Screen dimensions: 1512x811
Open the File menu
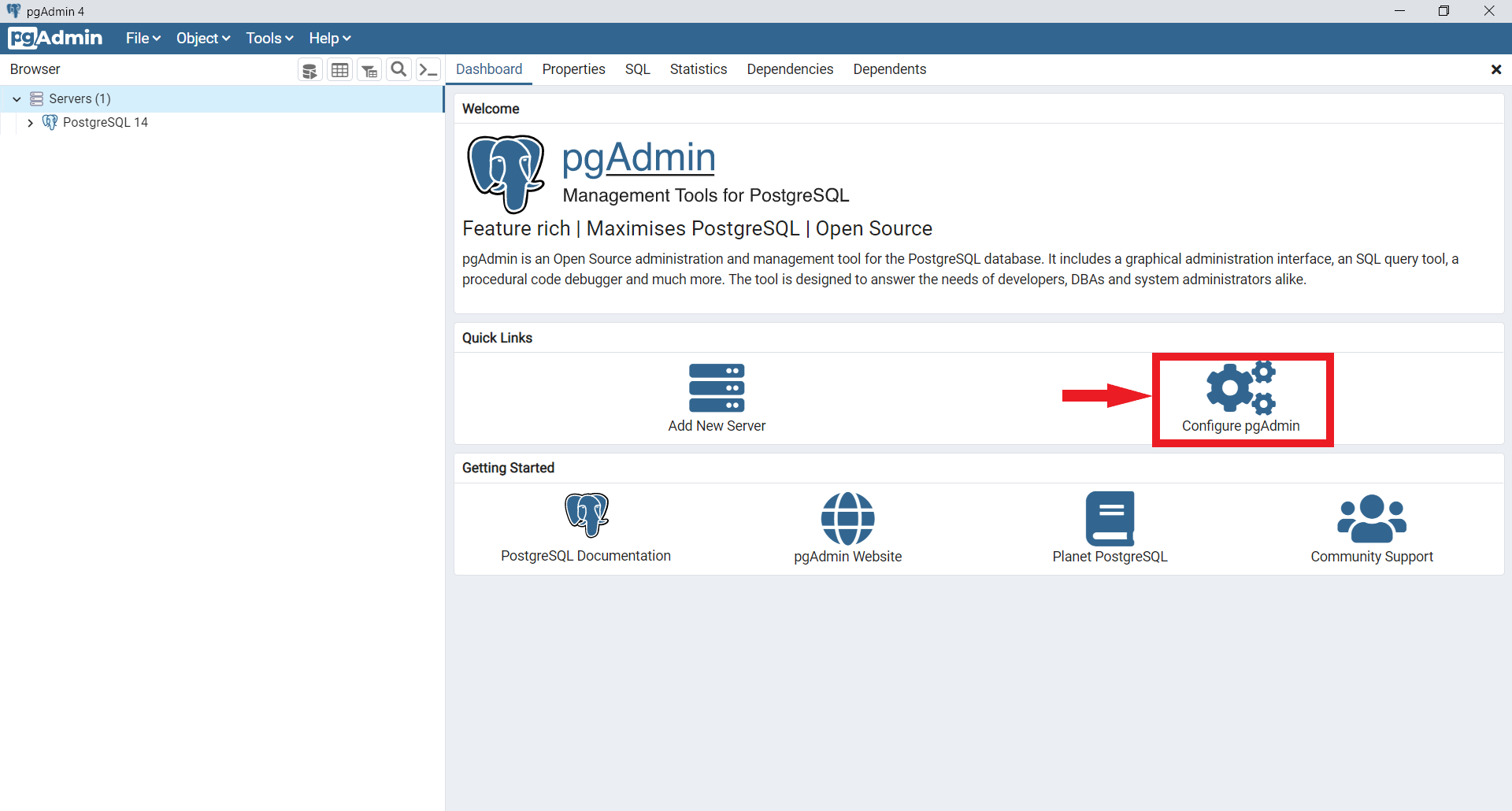click(143, 38)
